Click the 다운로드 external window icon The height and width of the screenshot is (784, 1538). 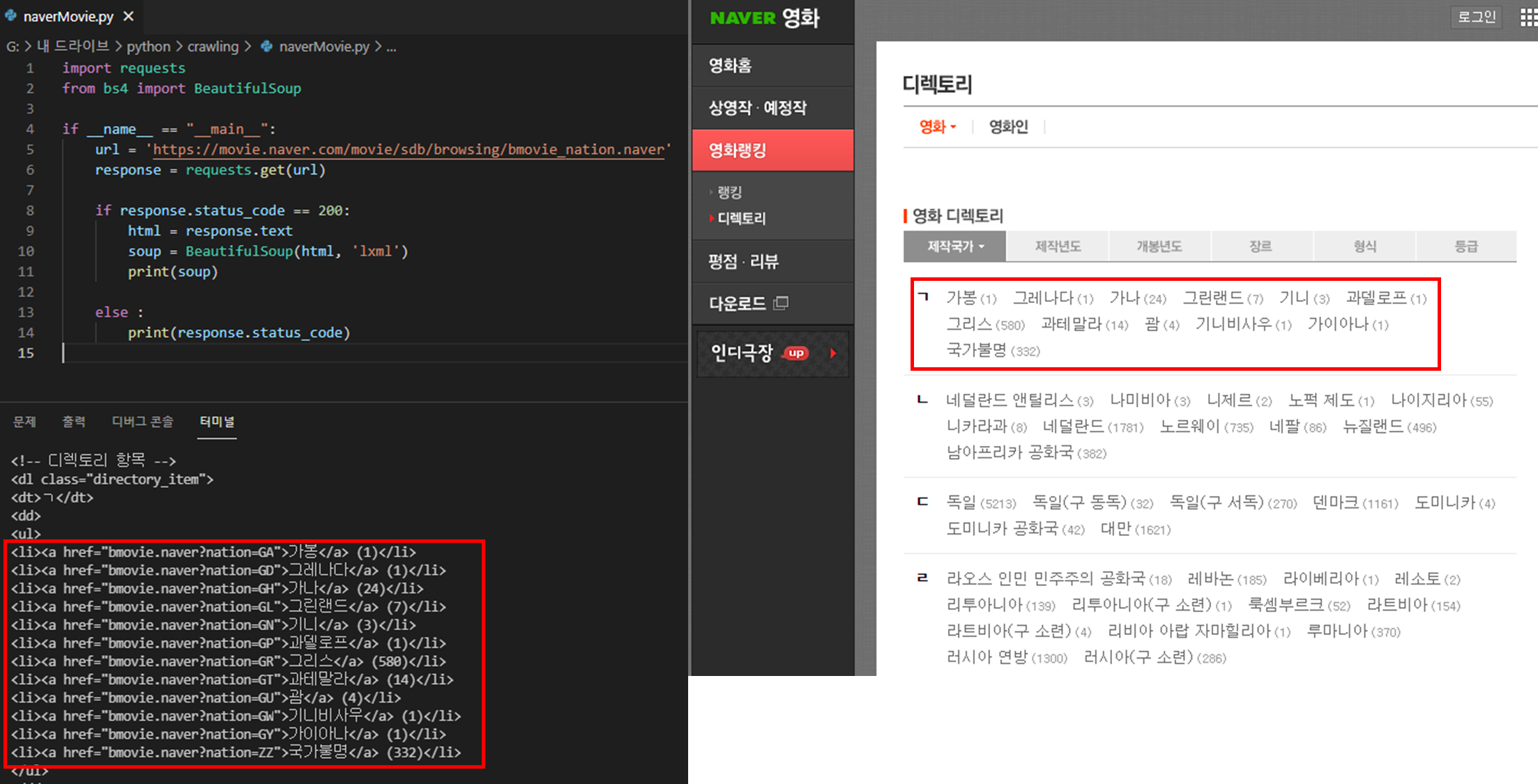click(x=781, y=303)
